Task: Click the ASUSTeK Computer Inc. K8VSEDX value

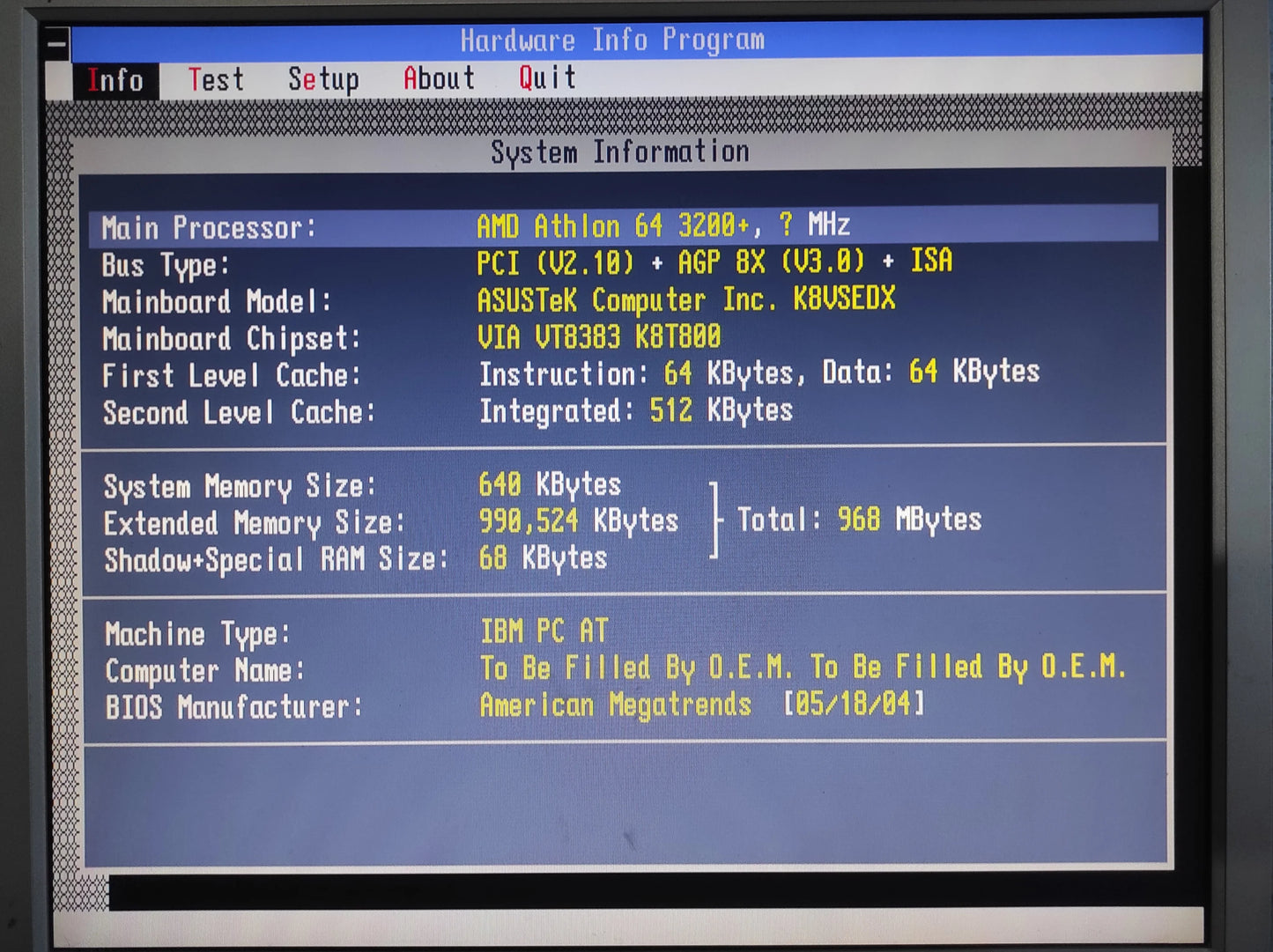Action: coord(686,299)
